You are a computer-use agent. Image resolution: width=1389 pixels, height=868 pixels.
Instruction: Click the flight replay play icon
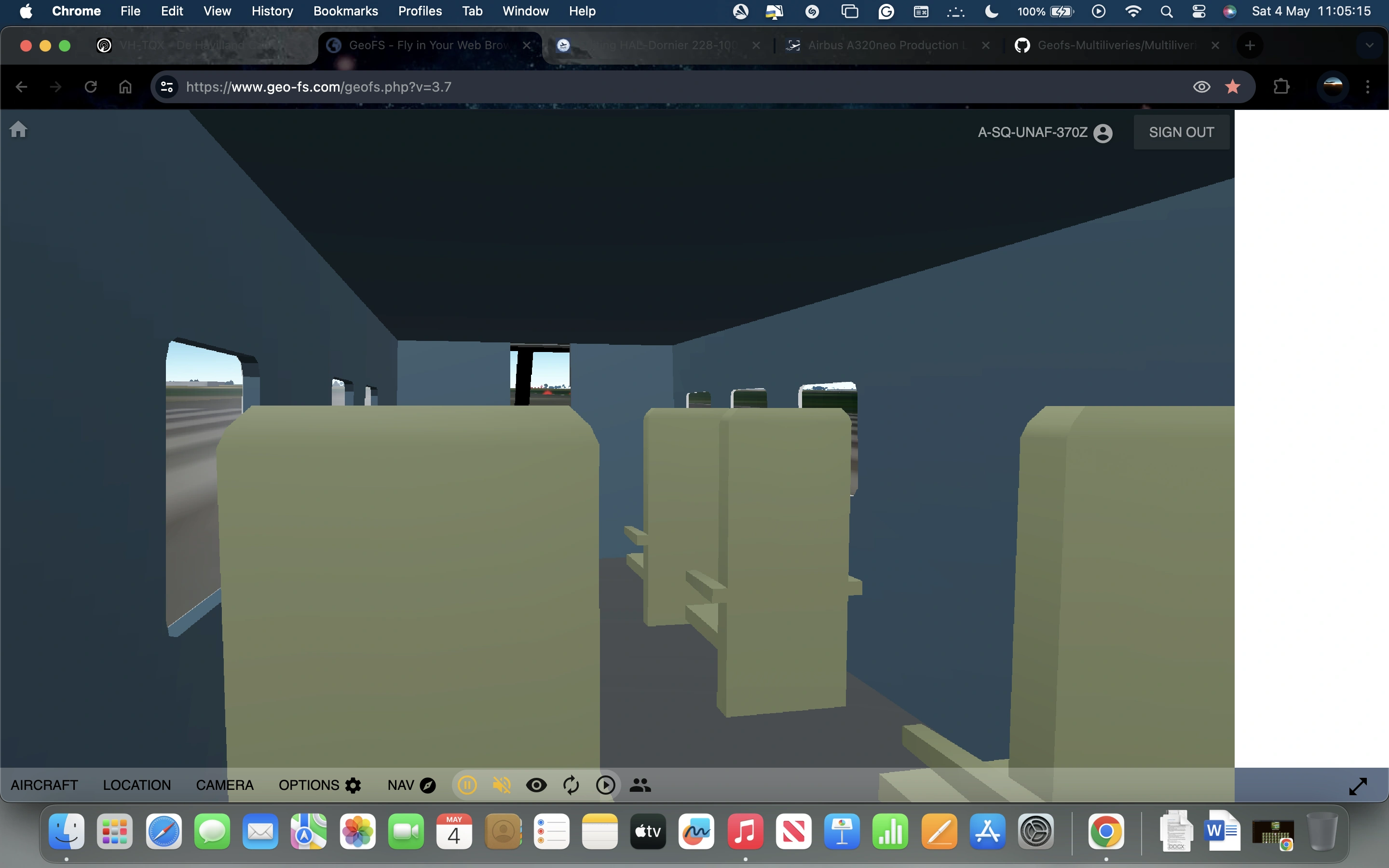coord(606,785)
